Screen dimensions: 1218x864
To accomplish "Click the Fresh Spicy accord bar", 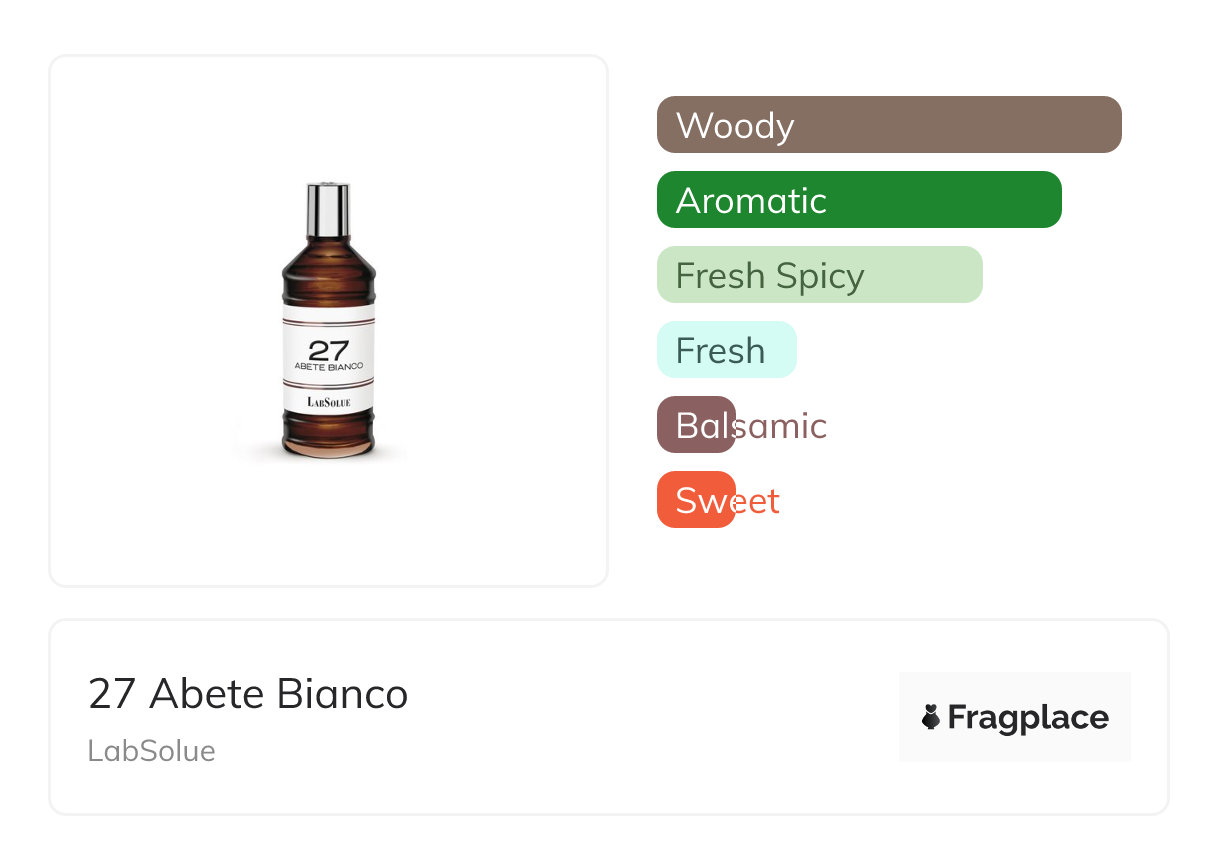I will [820, 275].
